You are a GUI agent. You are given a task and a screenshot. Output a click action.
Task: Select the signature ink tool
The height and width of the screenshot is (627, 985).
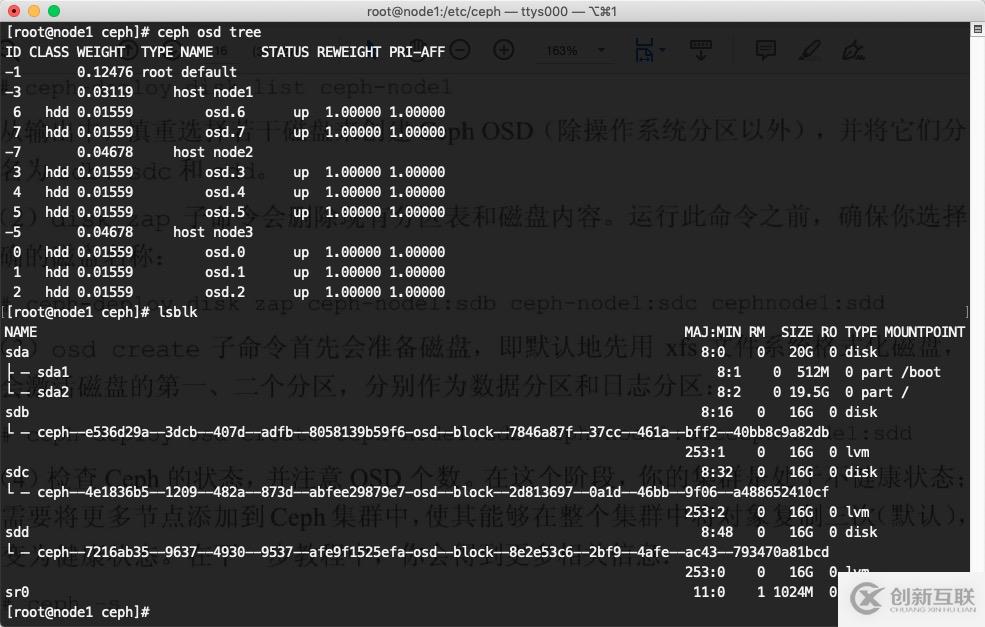point(852,49)
